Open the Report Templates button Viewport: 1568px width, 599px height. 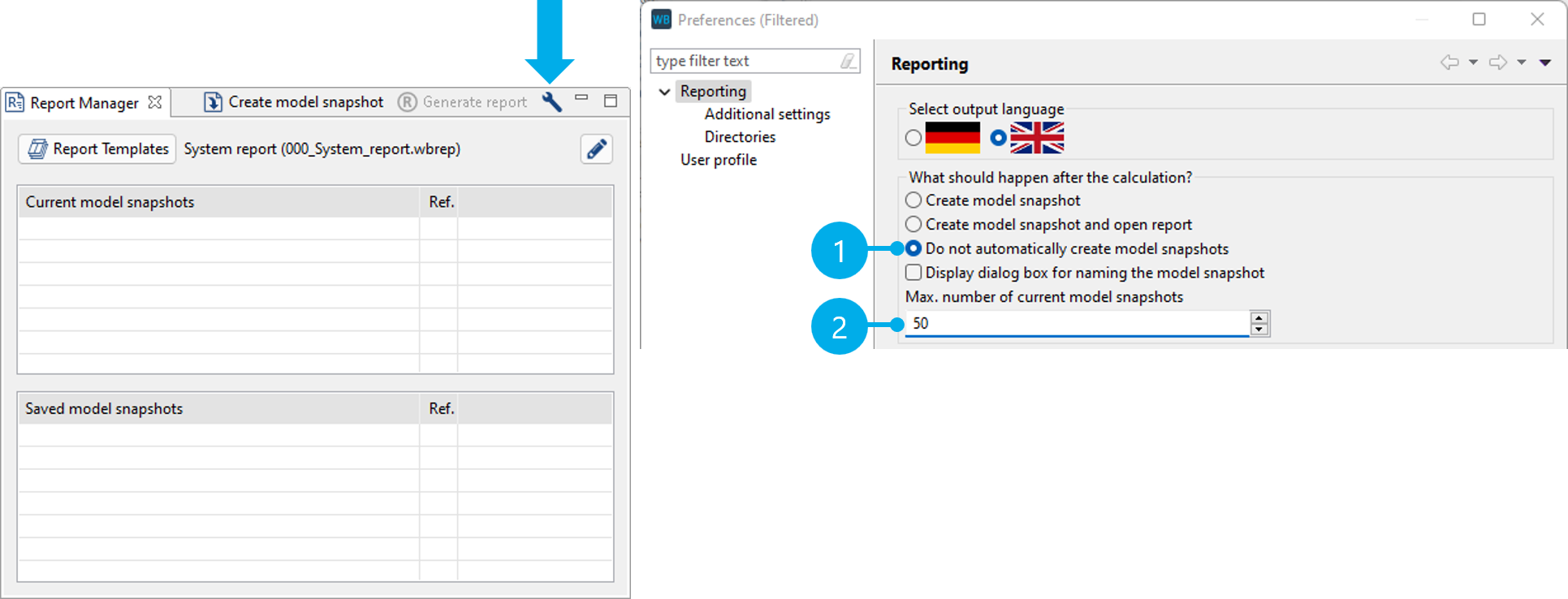(97, 149)
